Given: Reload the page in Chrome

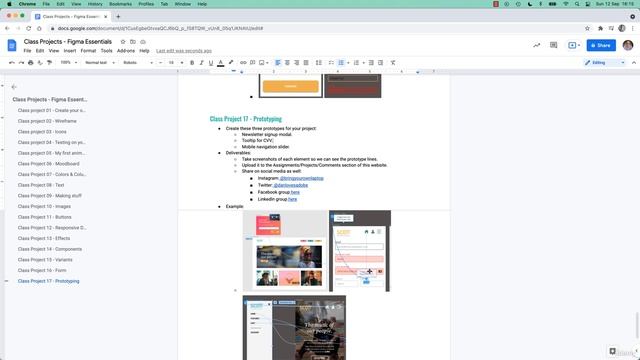Looking at the screenshot, I should click(x=29, y=28).
